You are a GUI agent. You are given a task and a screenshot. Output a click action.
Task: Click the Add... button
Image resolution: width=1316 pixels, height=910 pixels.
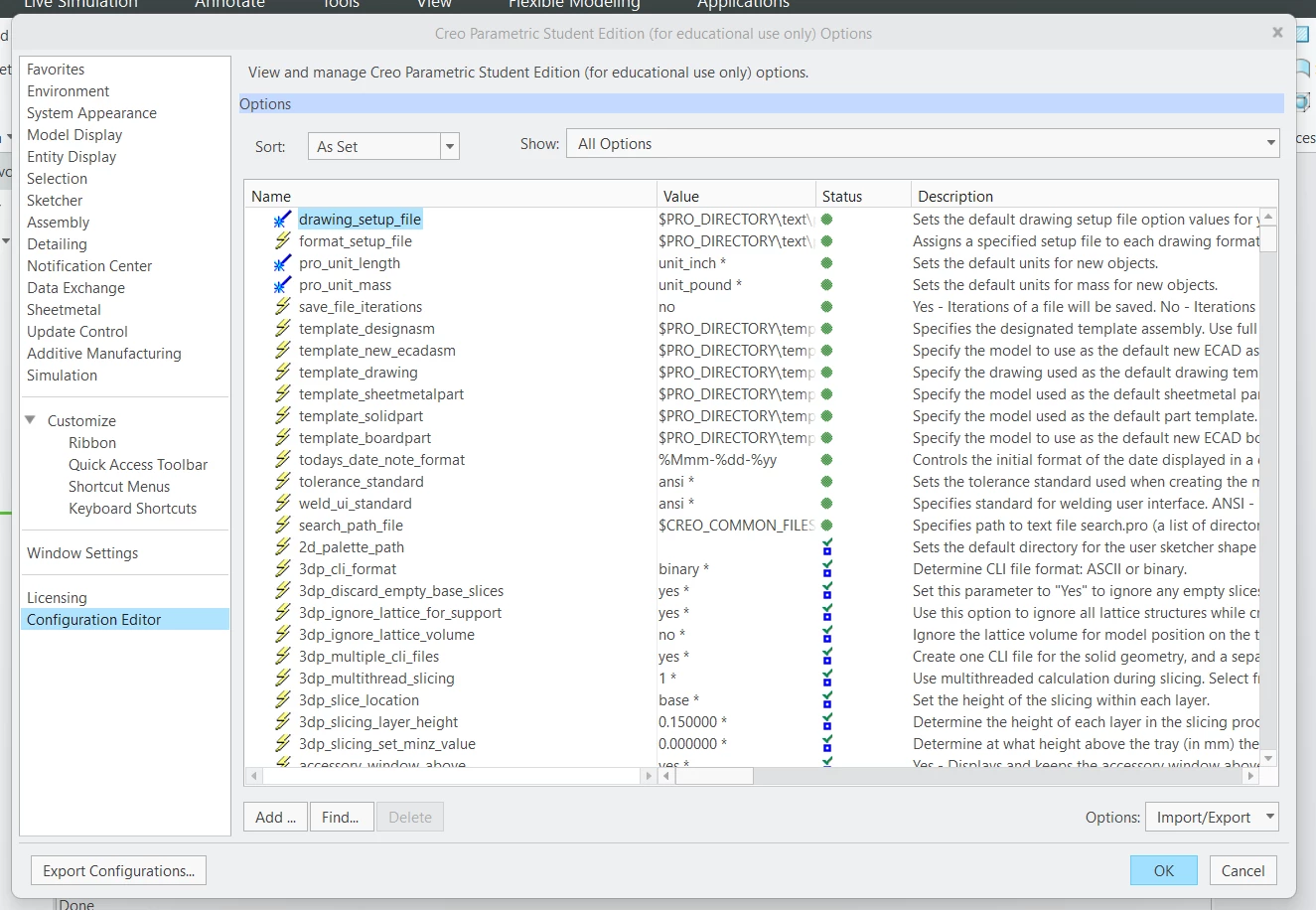pyautogui.click(x=275, y=818)
